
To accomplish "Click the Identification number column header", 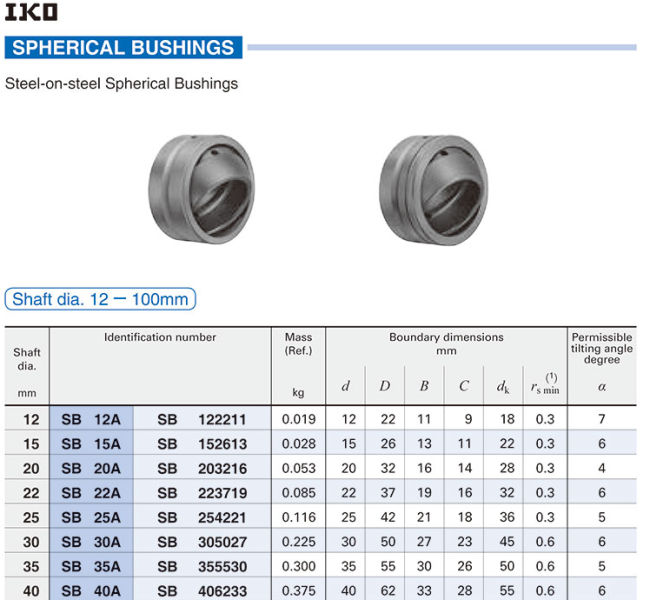I will tap(160, 338).
